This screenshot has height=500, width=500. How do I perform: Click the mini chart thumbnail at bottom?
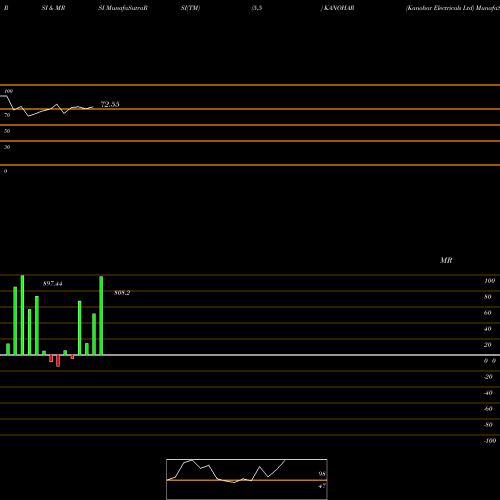tap(247, 479)
